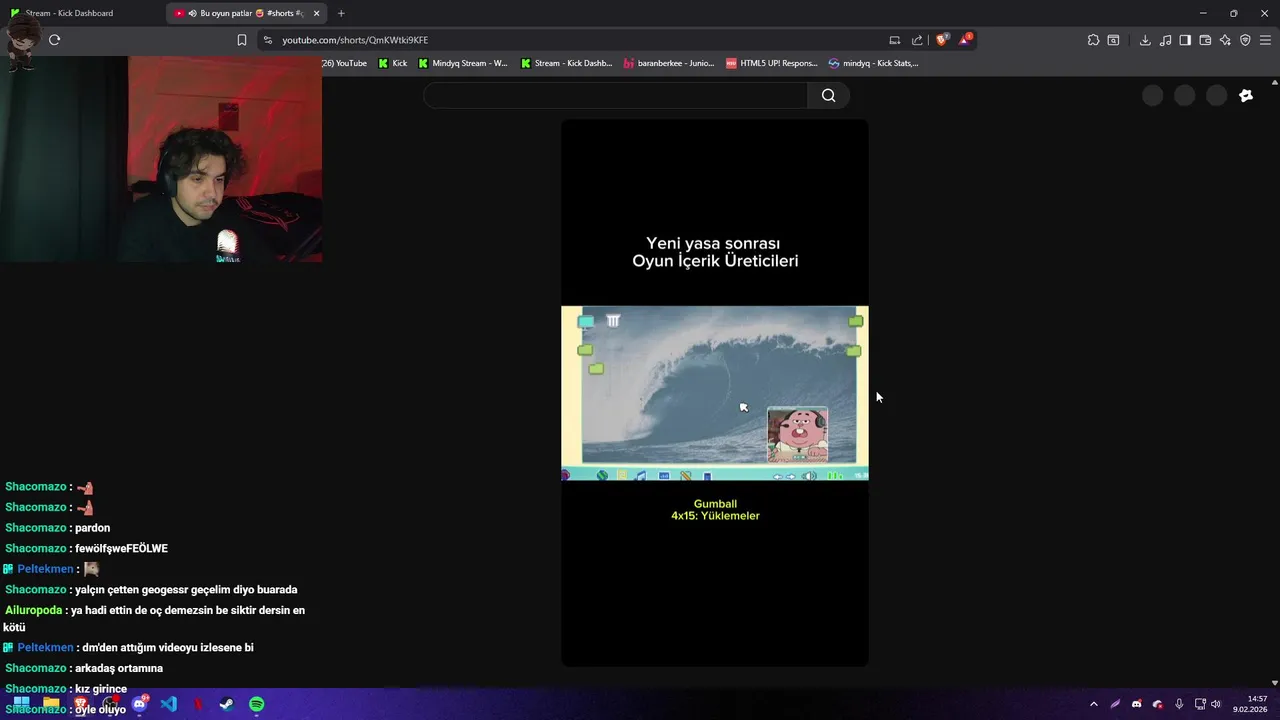Toggle the browser sidebar panel icon
1280x720 pixels.
[1185, 40]
